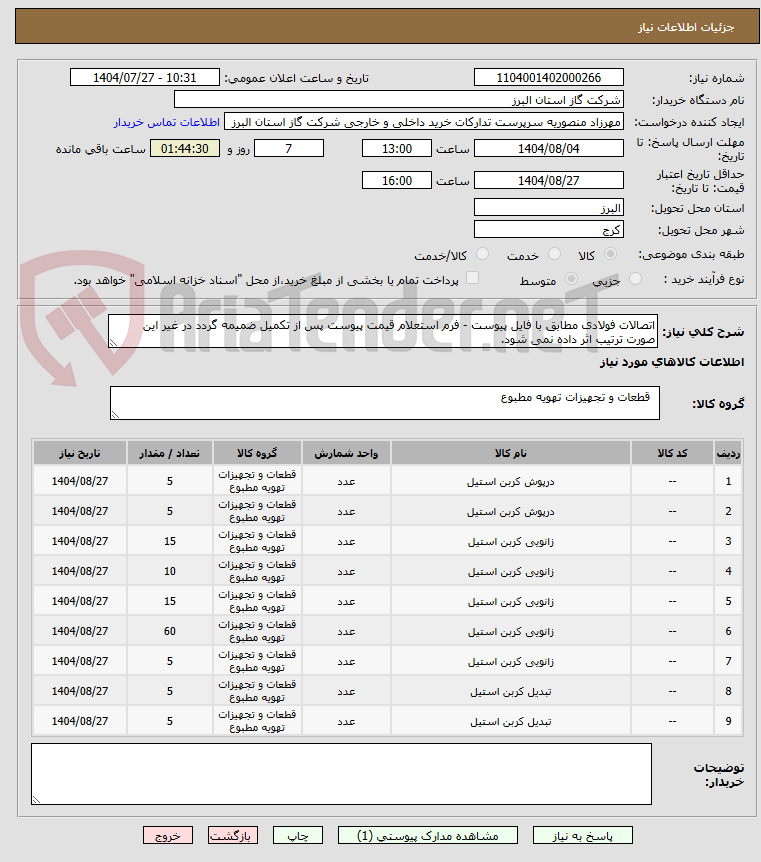761x862 pixels.
Task: Click the جزئیات اطلاعات نیاز page title
Action: point(686,27)
